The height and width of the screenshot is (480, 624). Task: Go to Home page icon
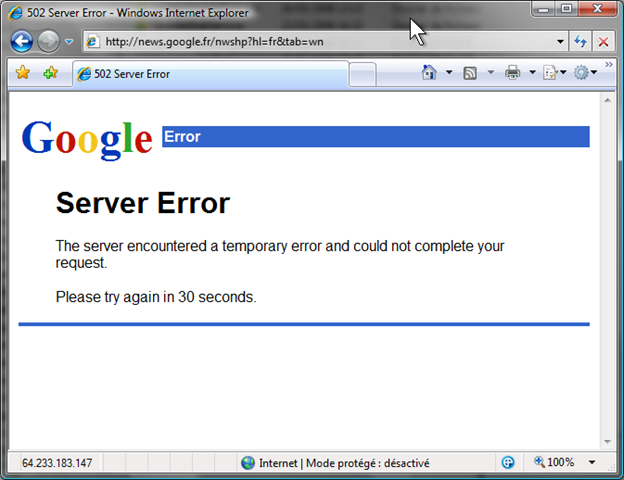tap(429, 72)
